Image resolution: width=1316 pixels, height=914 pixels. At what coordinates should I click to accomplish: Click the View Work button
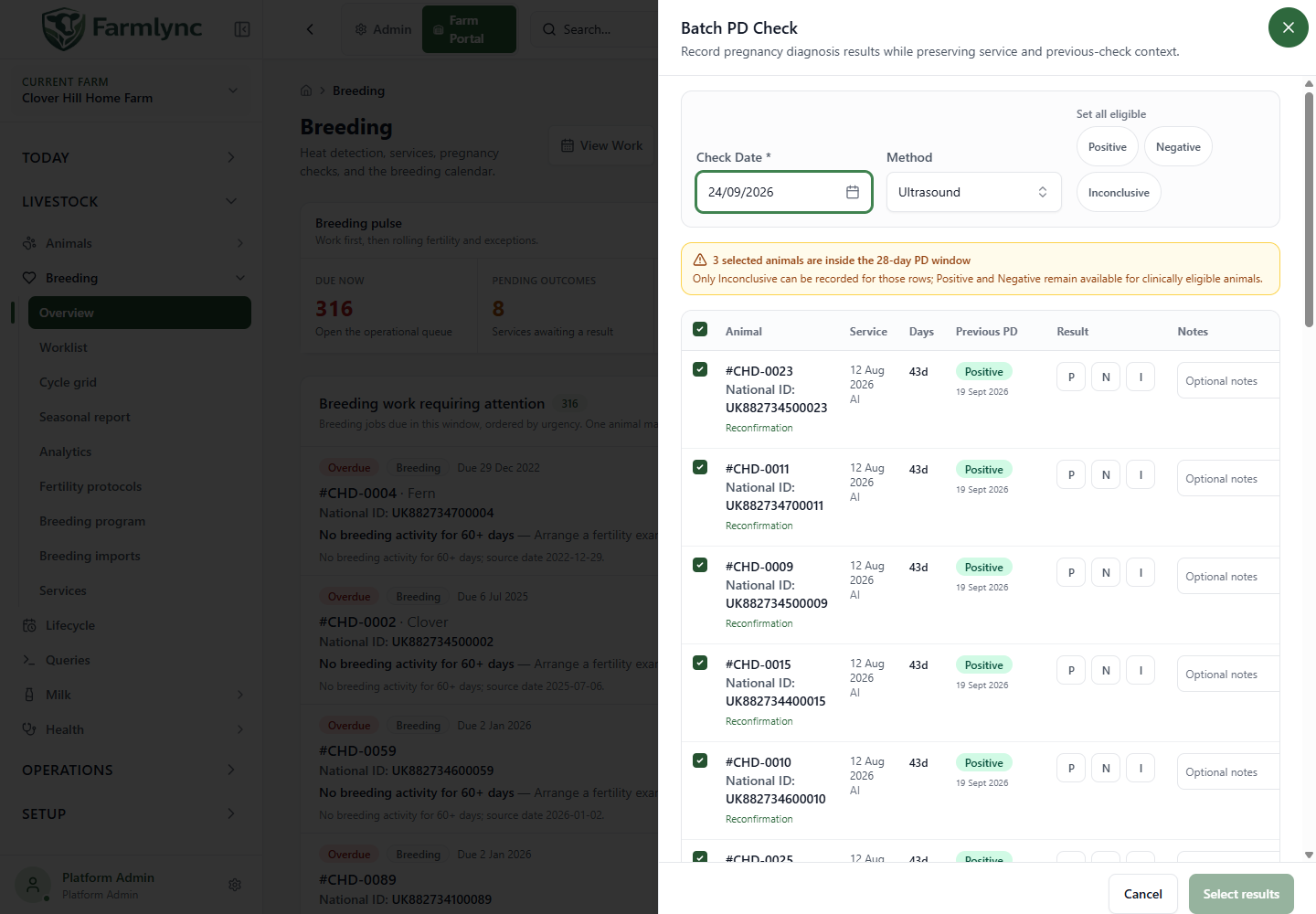(601, 145)
